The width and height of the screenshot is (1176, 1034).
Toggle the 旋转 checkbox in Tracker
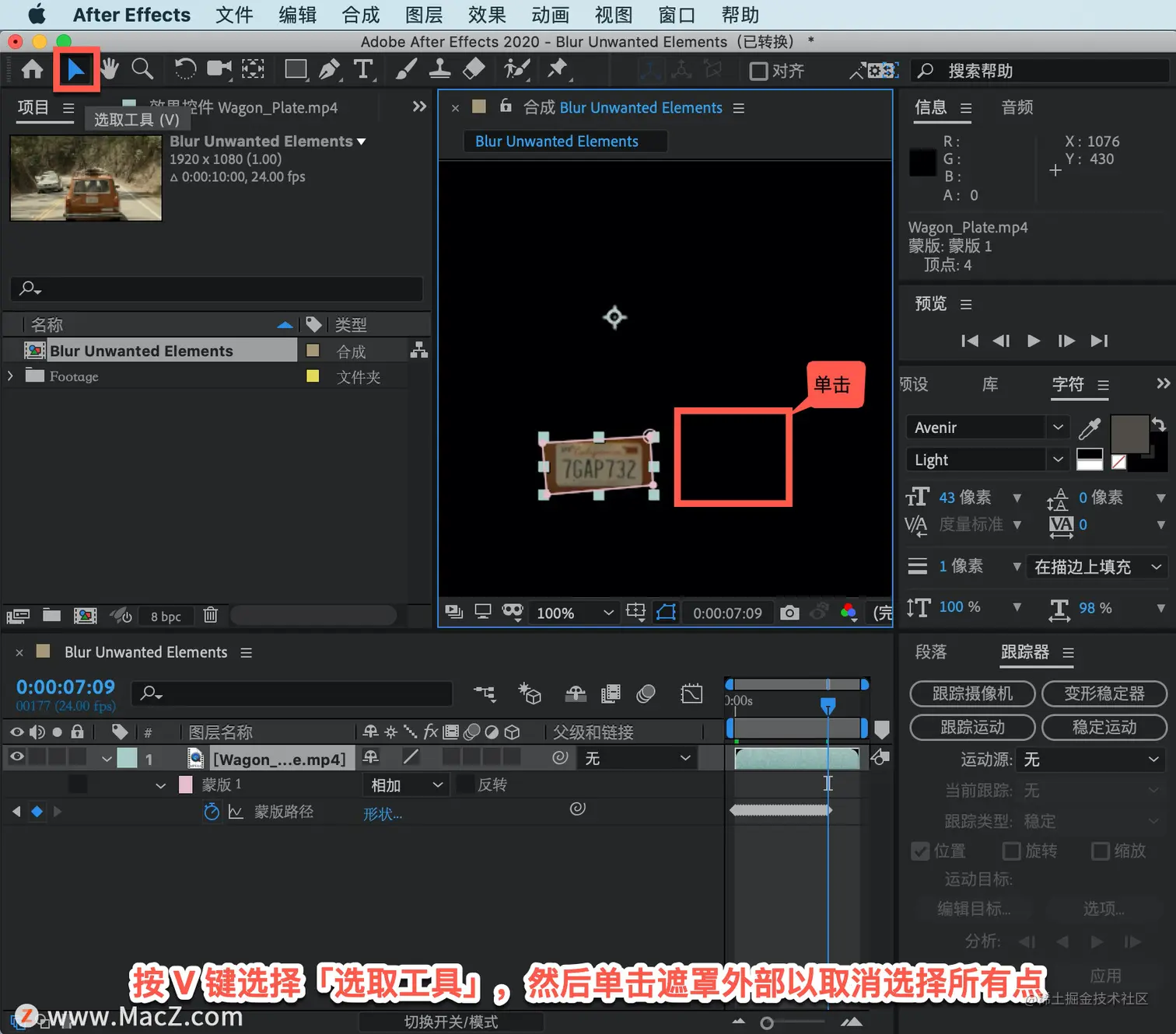[x=1011, y=851]
